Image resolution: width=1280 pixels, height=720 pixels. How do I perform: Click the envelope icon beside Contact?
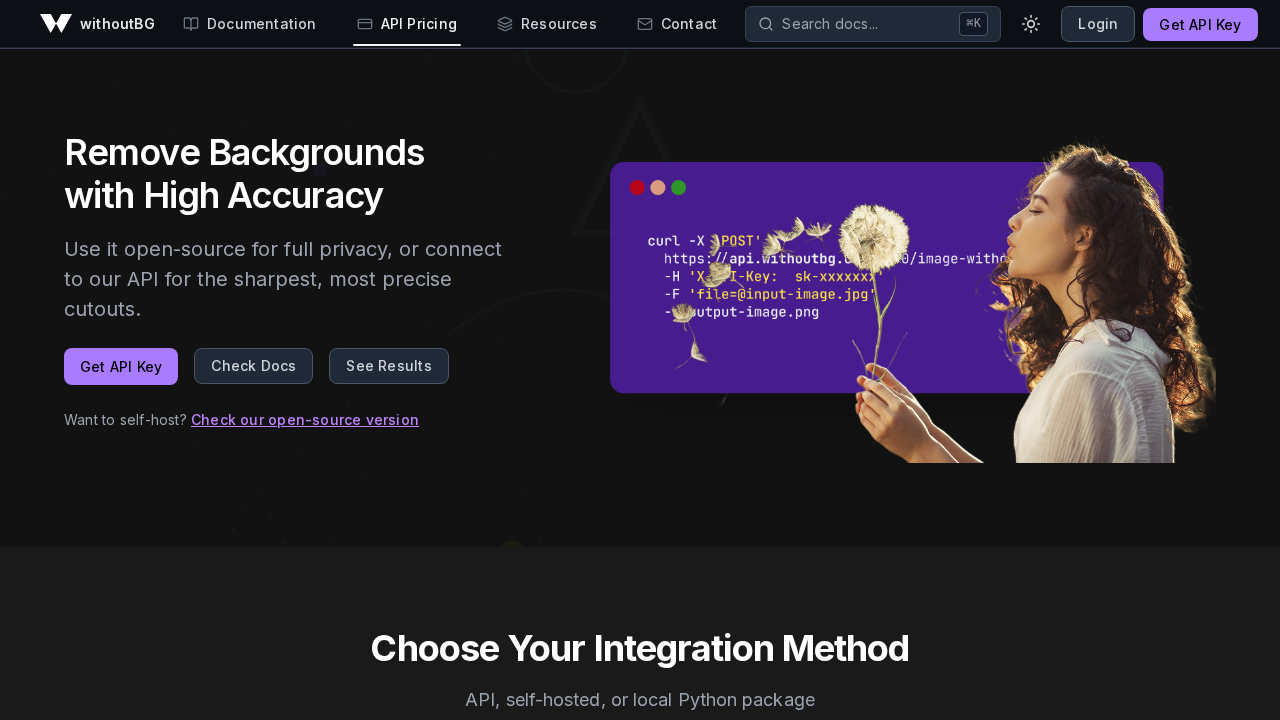(x=645, y=23)
